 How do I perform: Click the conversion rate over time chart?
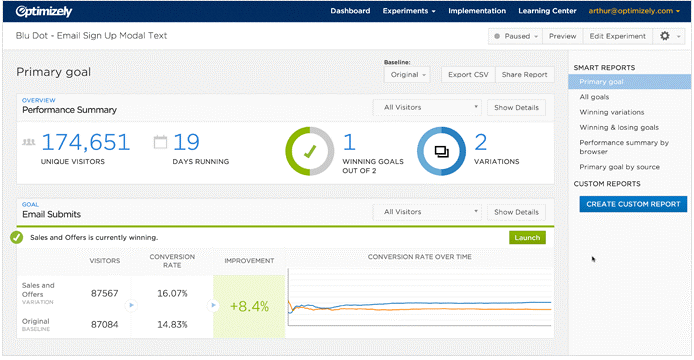[x=420, y=298]
